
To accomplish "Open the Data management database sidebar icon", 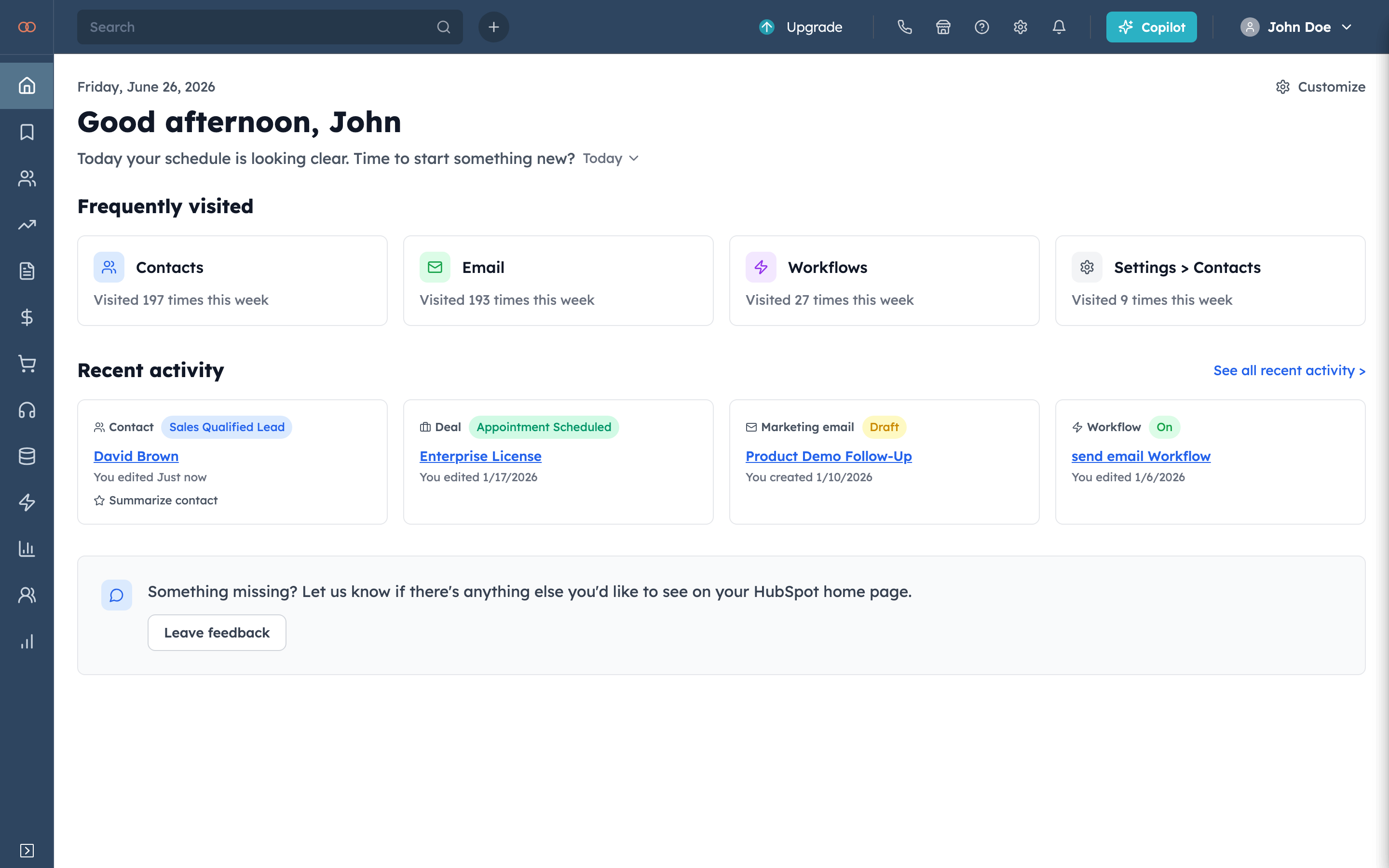I will pyautogui.click(x=27, y=456).
